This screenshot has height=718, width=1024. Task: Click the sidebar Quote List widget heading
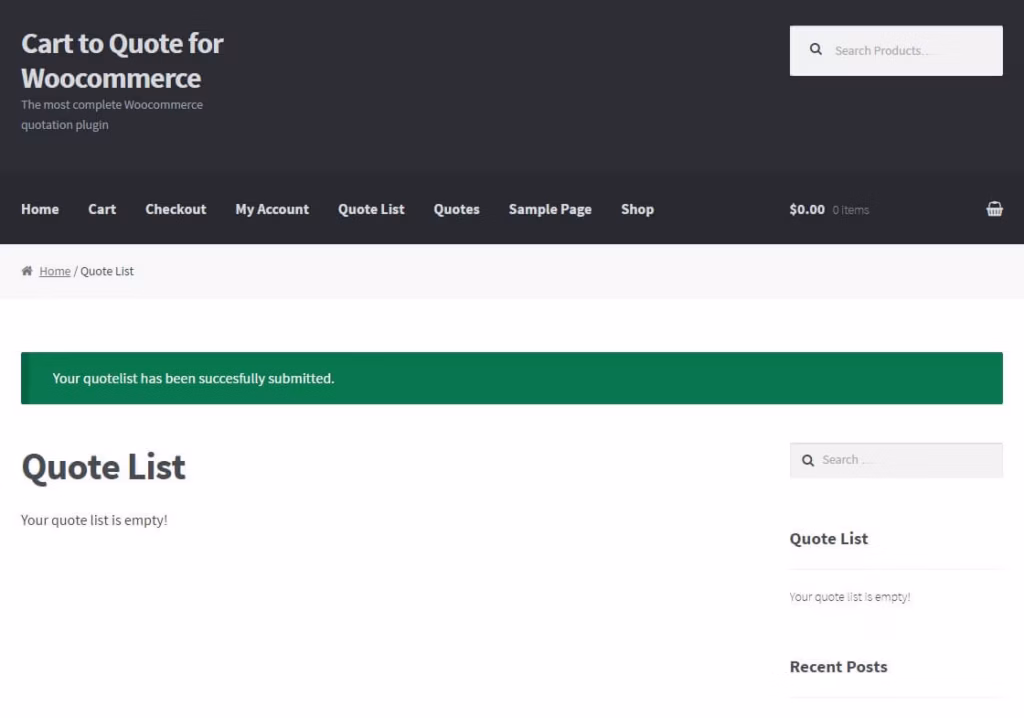point(829,538)
